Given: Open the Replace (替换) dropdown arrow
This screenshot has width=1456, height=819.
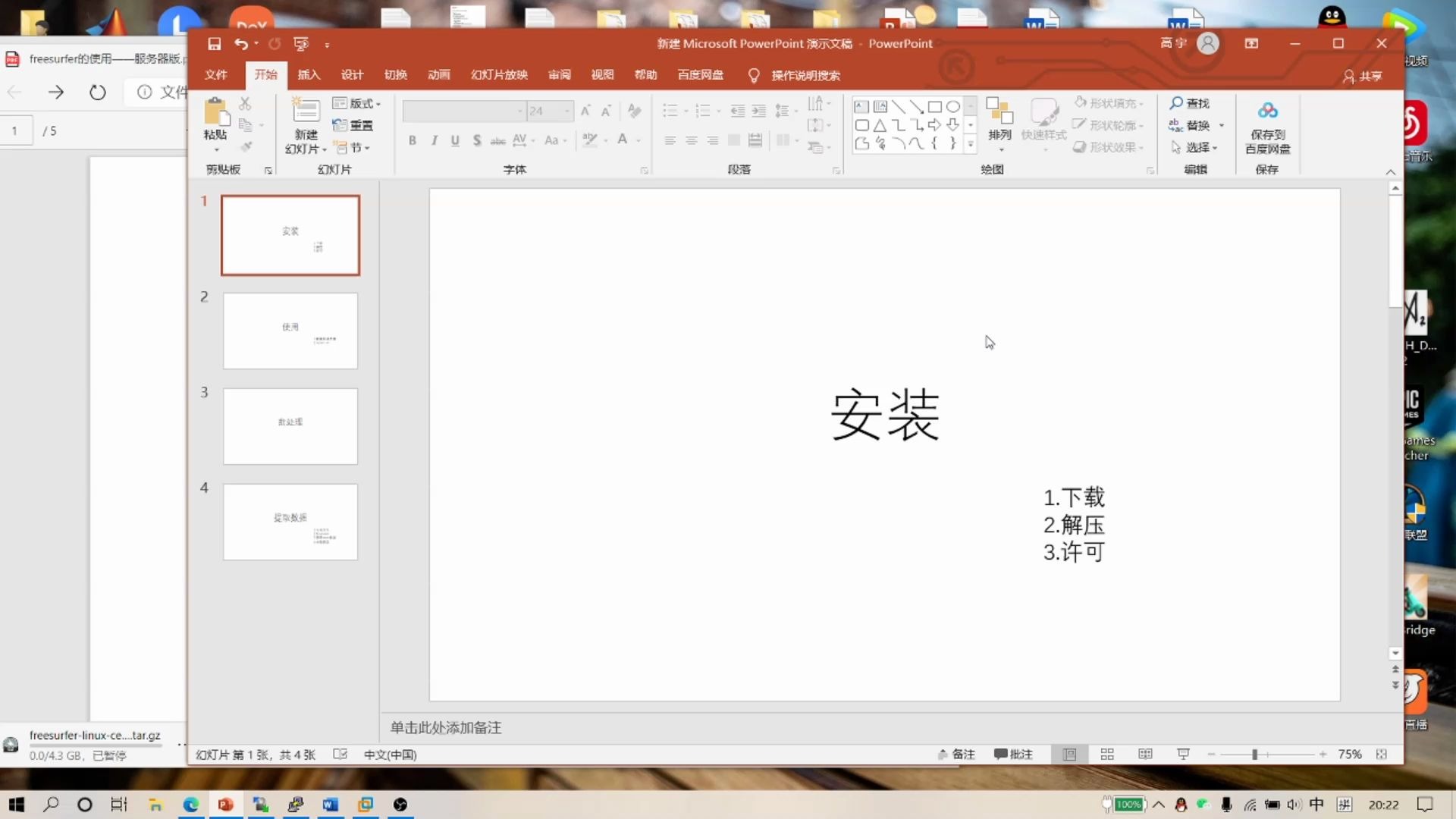Looking at the screenshot, I should coord(1221,125).
